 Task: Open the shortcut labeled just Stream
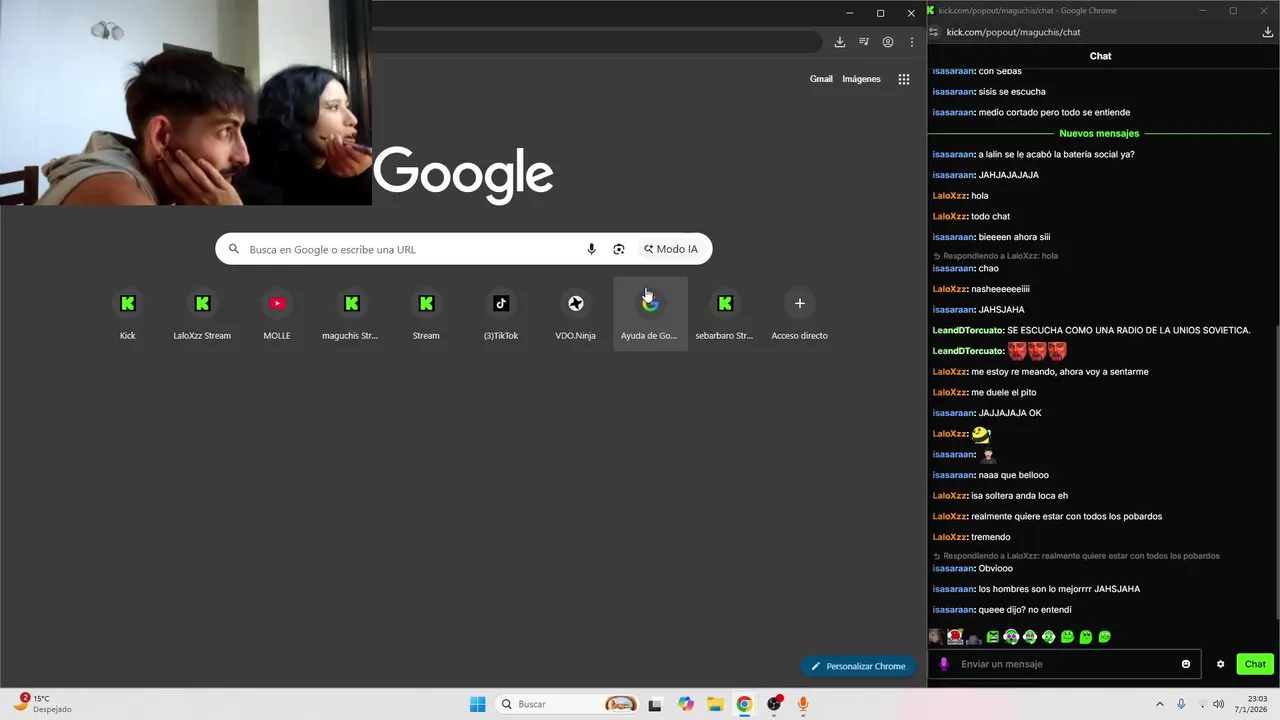426,312
